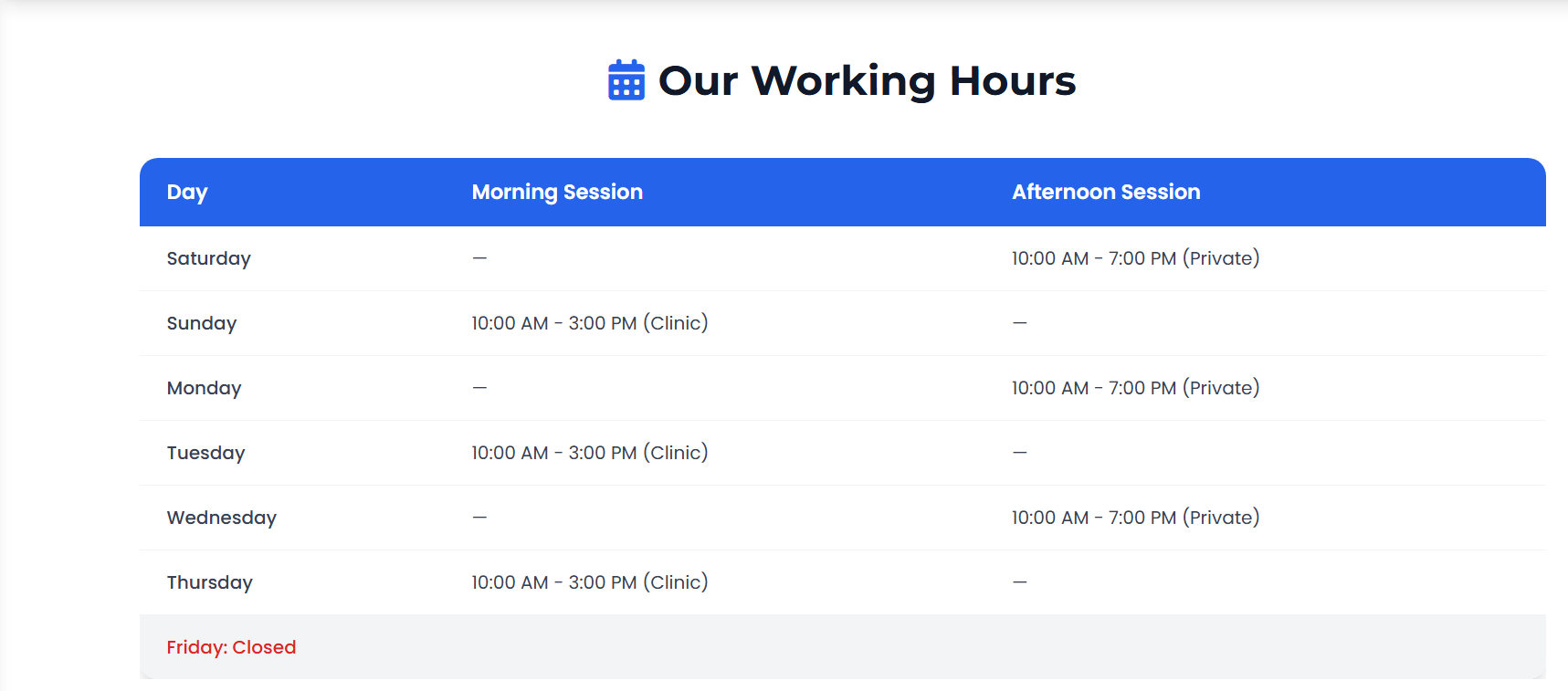This screenshot has width=1568, height=691.
Task: Click the red Friday: Closed notice
Action: click(x=231, y=647)
